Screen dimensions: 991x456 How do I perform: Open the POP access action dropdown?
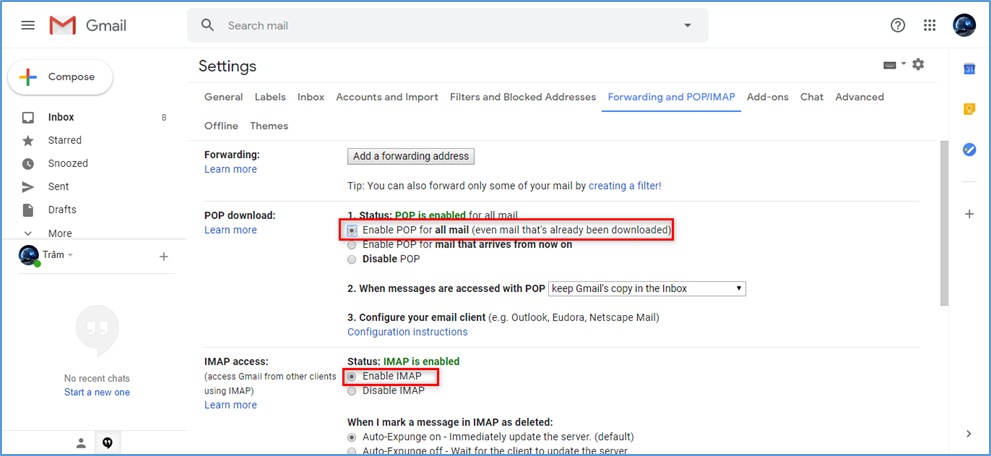647,289
